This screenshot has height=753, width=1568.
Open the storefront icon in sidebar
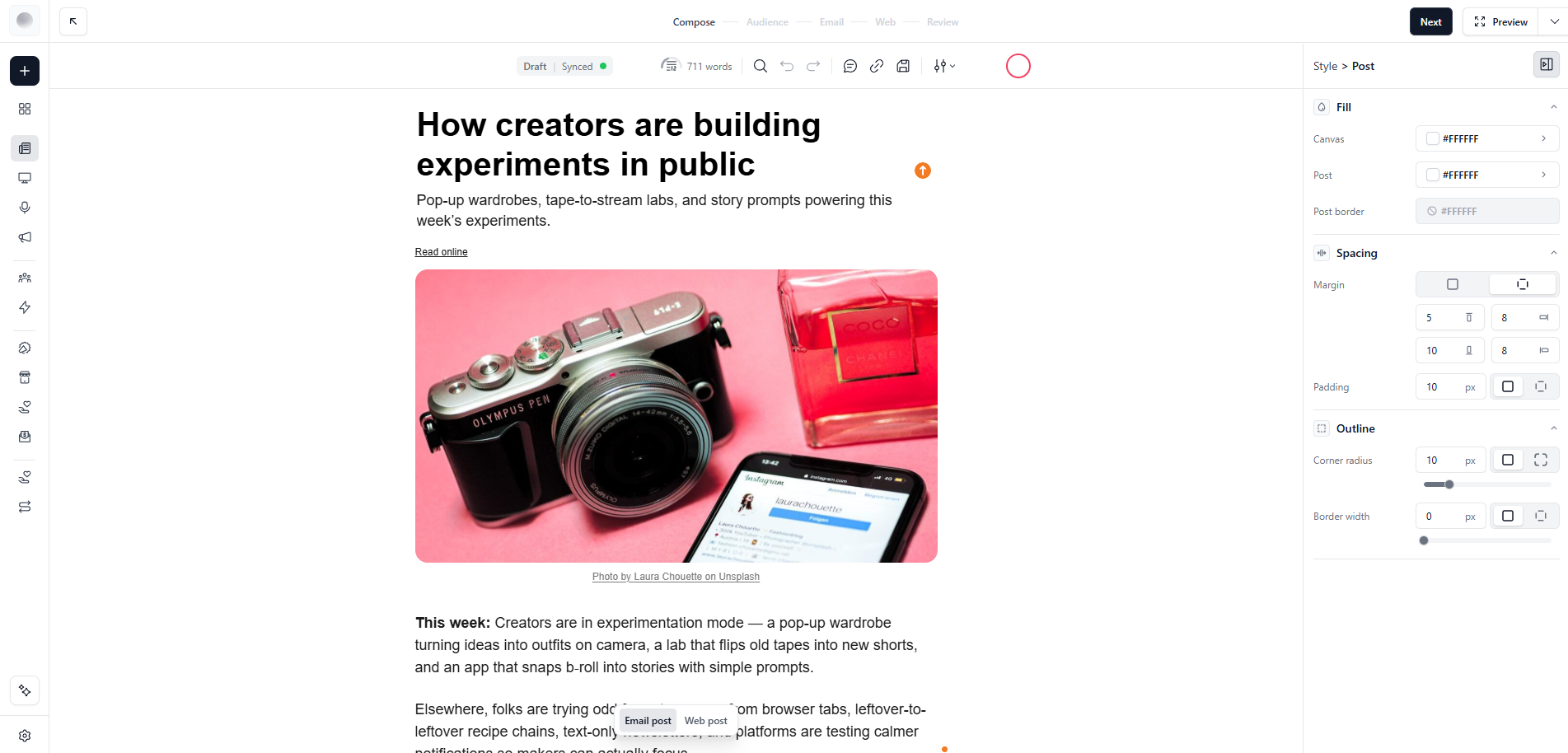coord(25,377)
